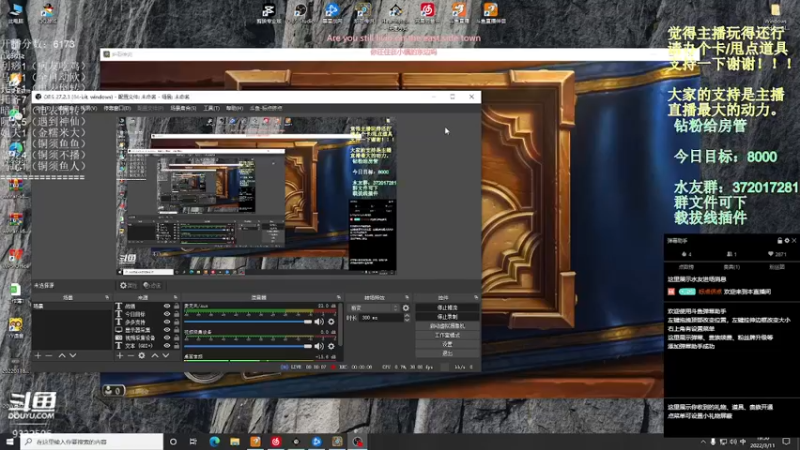Open the 工具(T) menu

click(211, 108)
